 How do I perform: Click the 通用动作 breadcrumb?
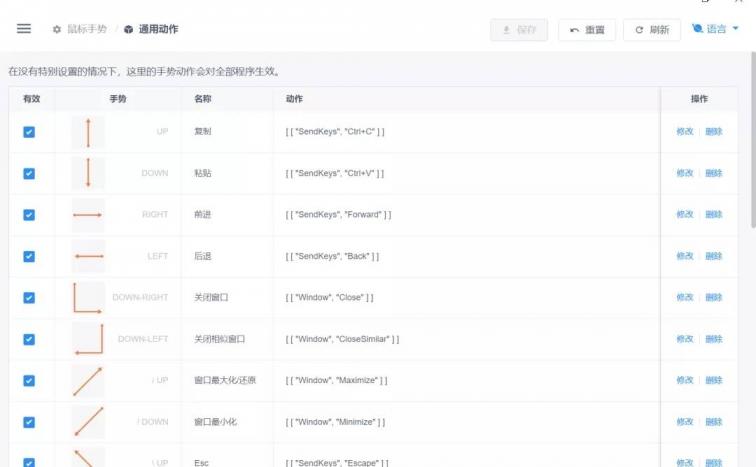(x=159, y=29)
